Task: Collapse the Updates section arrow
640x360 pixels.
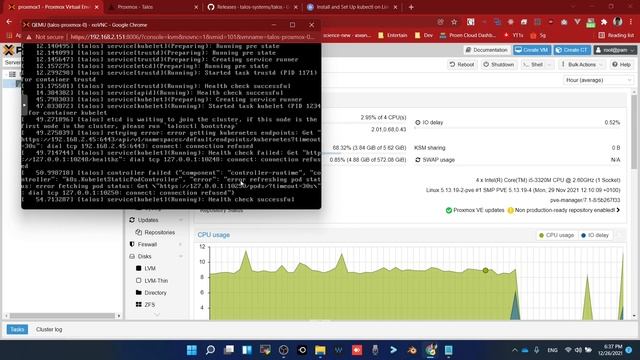Action: coord(180,220)
